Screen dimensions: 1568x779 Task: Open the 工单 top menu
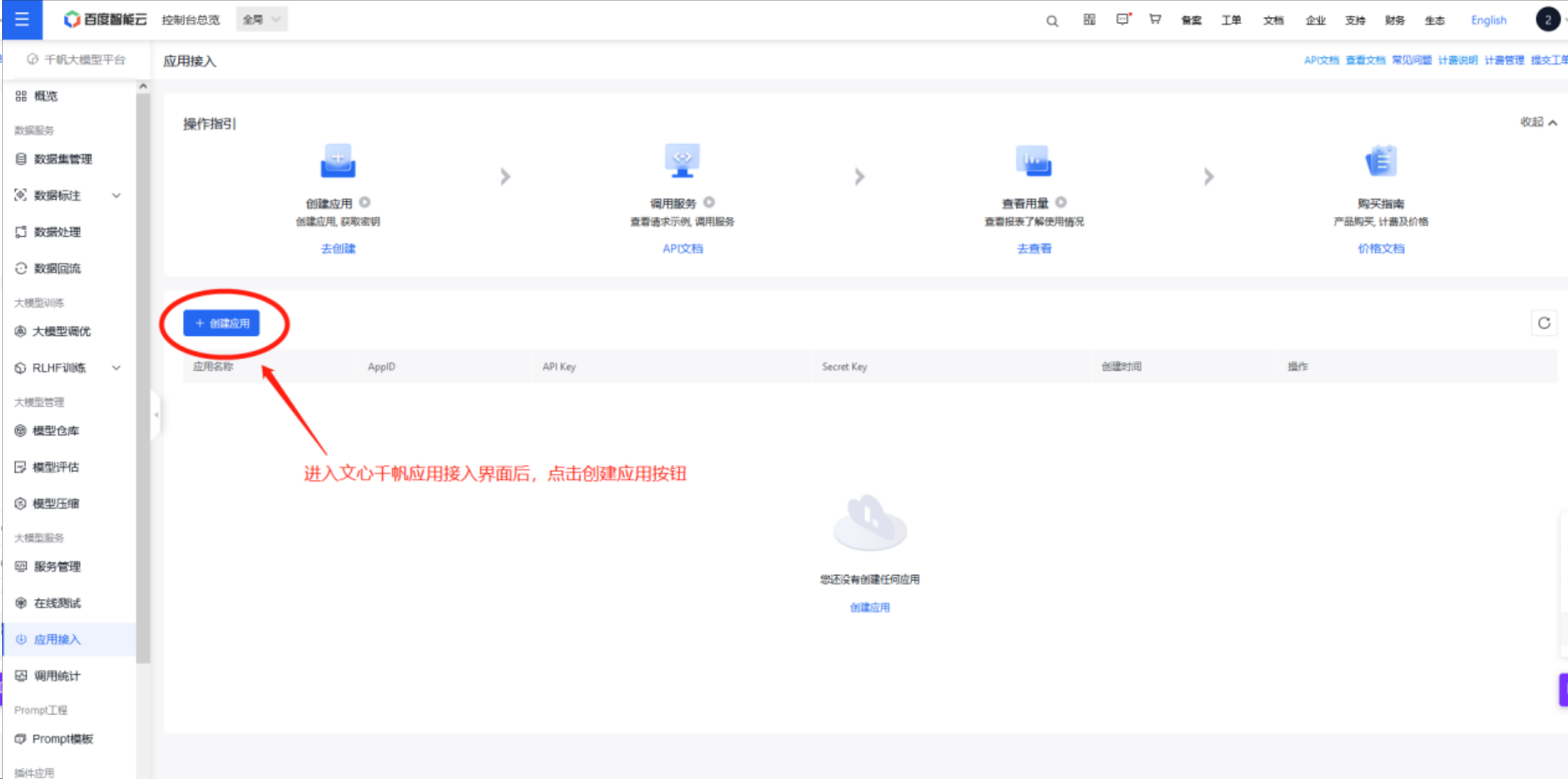tap(1231, 21)
